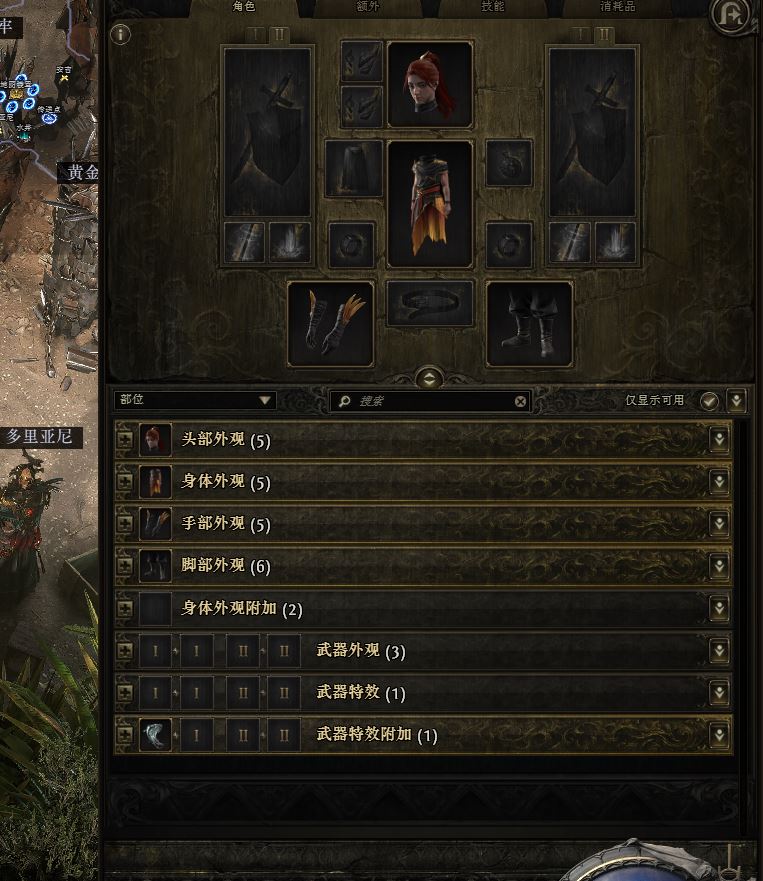Clear the search field with X button
The height and width of the screenshot is (881, 763).
520,401
